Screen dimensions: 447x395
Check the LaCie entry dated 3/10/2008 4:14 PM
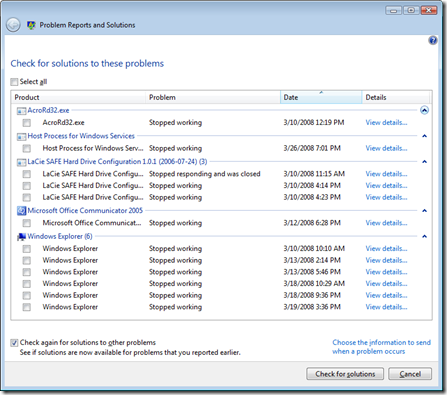(x=27, y=186)
